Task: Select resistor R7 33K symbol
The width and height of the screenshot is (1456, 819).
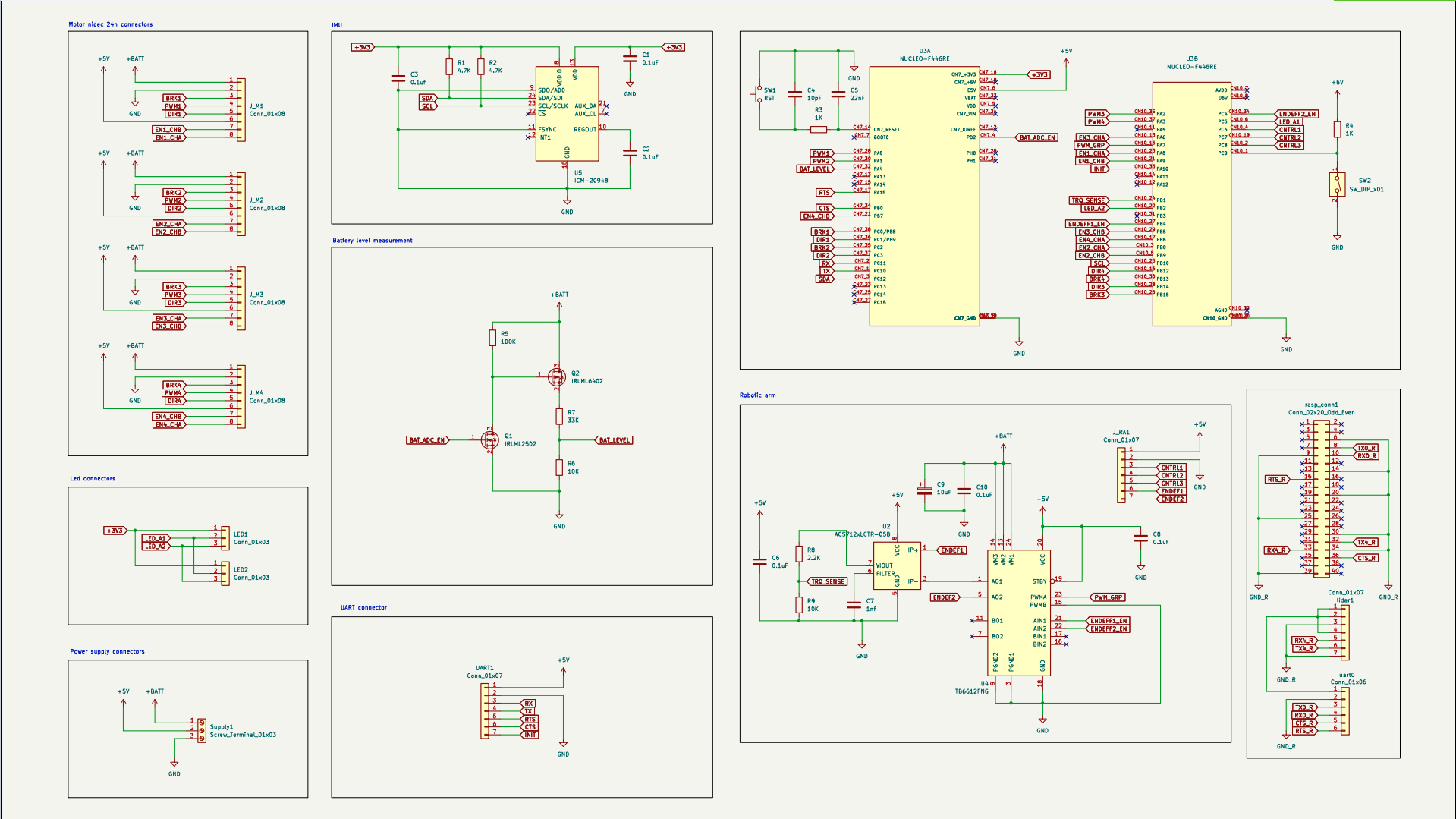Action: pyautogui.click(x=559, y=416)
